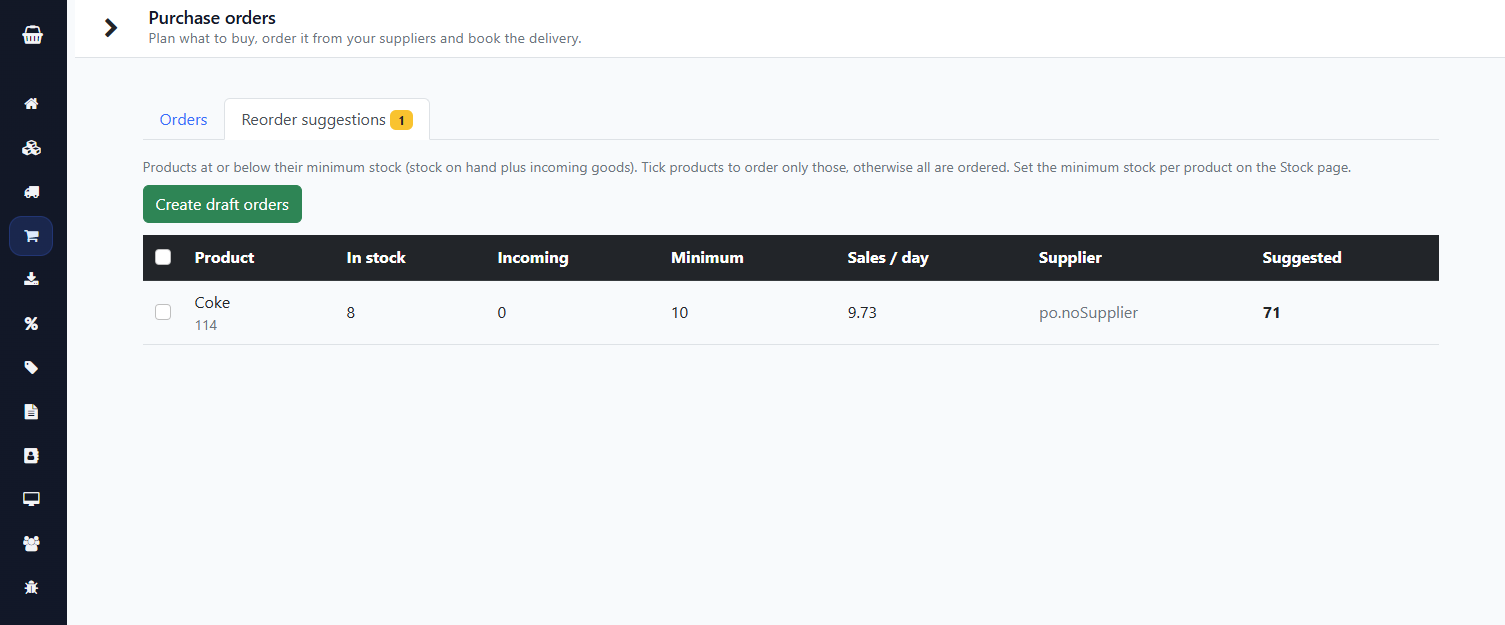Click the Suggested column header
The height and width of the screenshot is (625, 1505).
(1302, 257)
